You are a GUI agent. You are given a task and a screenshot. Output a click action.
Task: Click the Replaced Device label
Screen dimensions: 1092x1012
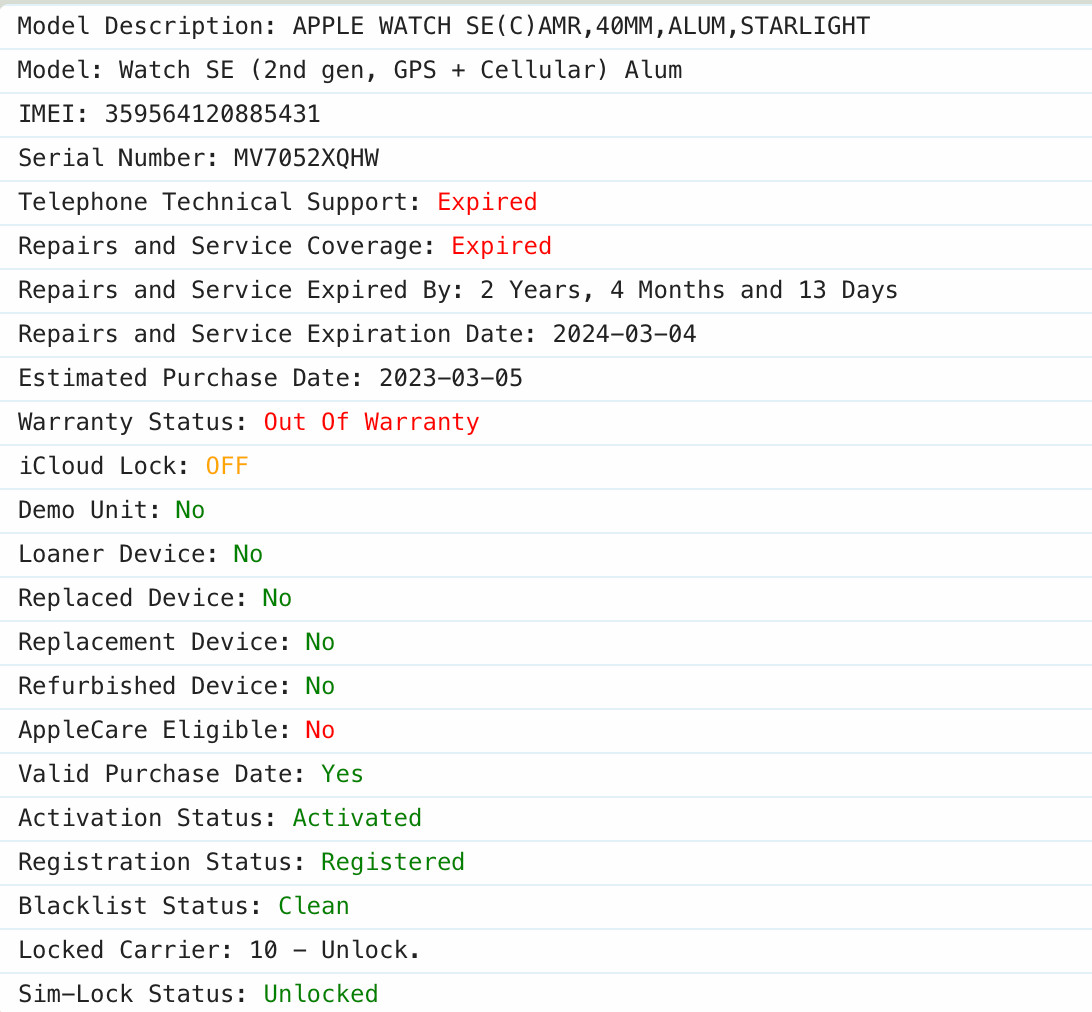pyautogui.click(x=132, y=598)
